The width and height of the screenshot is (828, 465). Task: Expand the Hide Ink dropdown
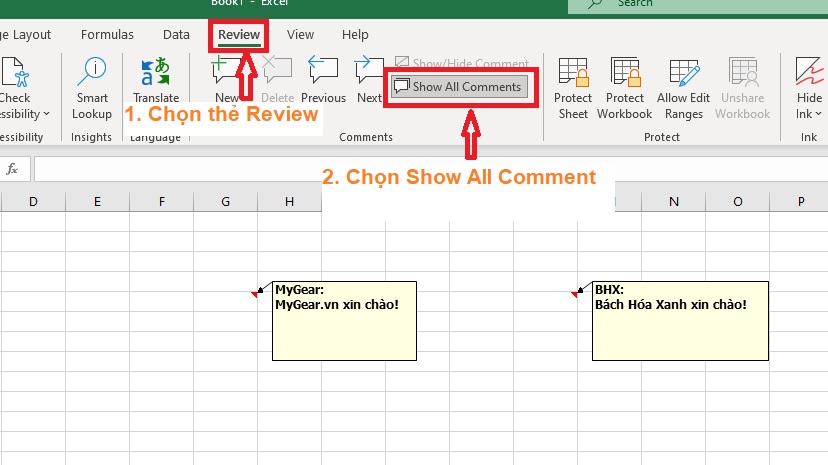[818, 114]
